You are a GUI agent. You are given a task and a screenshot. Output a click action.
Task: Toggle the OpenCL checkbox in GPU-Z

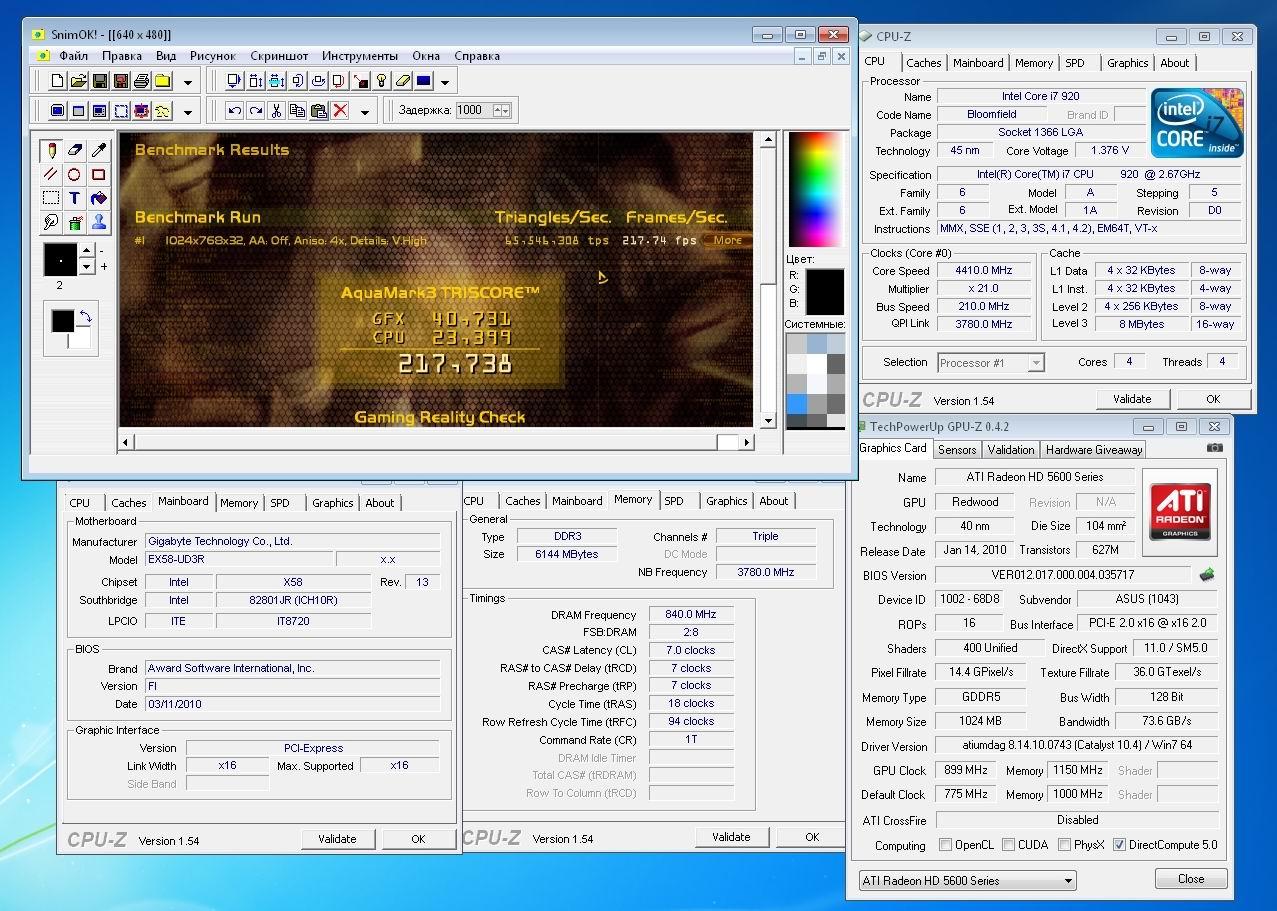[x=945, y=845]
